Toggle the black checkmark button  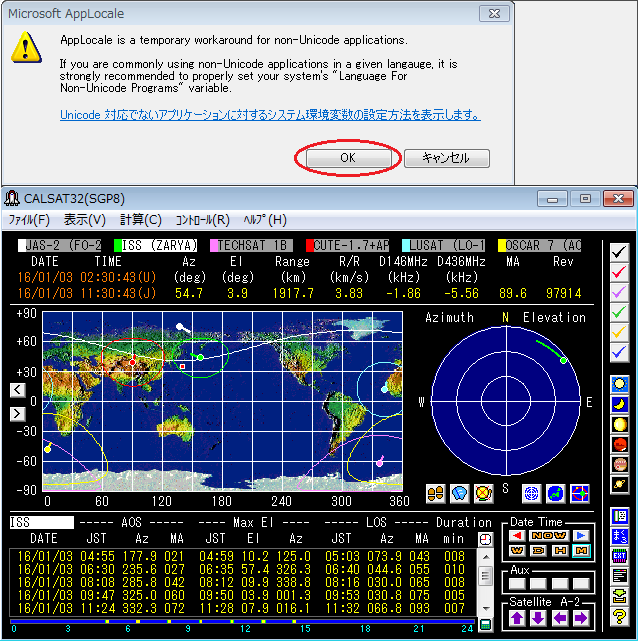[x=620, y=252]
